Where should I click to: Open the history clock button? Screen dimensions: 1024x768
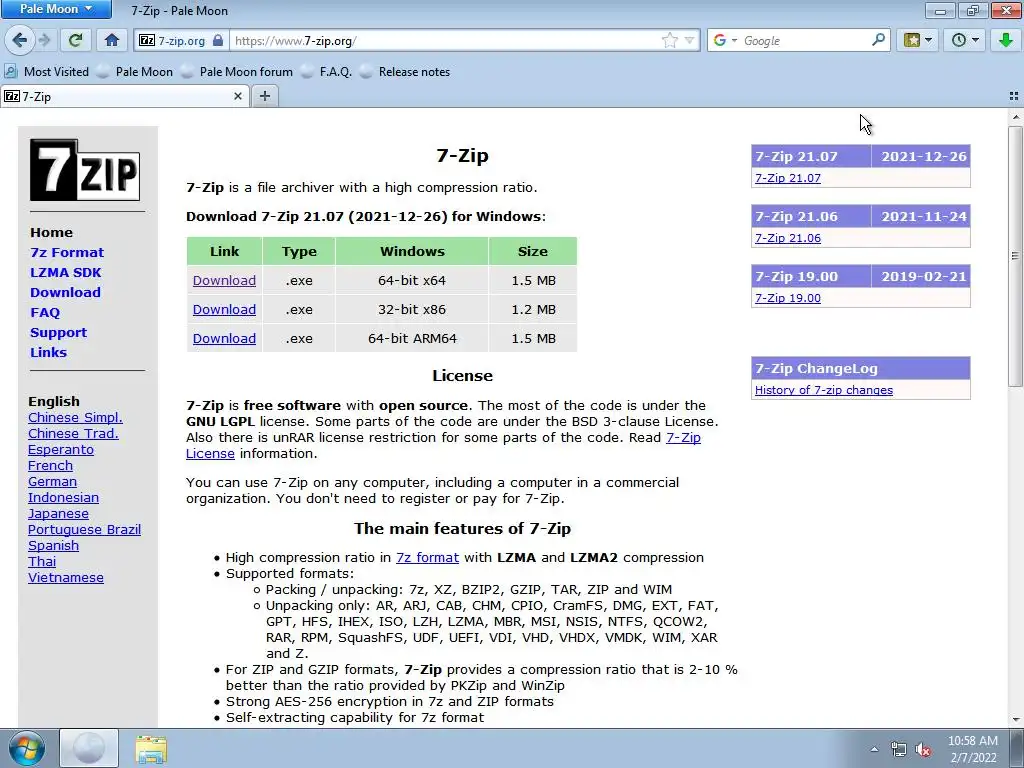pyautogui.click(x=965, y=40)
